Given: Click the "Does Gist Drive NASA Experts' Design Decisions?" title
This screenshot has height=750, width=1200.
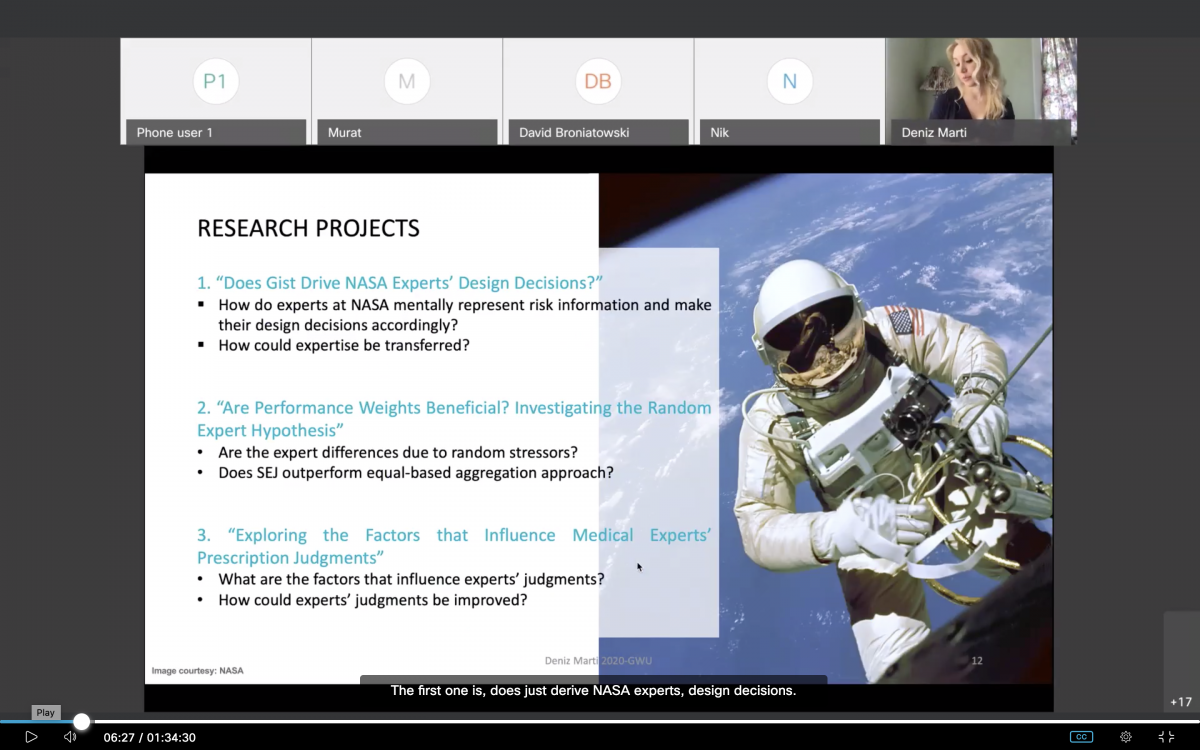Looking at the screenshot, I should pyautogui.click(x=400, y=283).
